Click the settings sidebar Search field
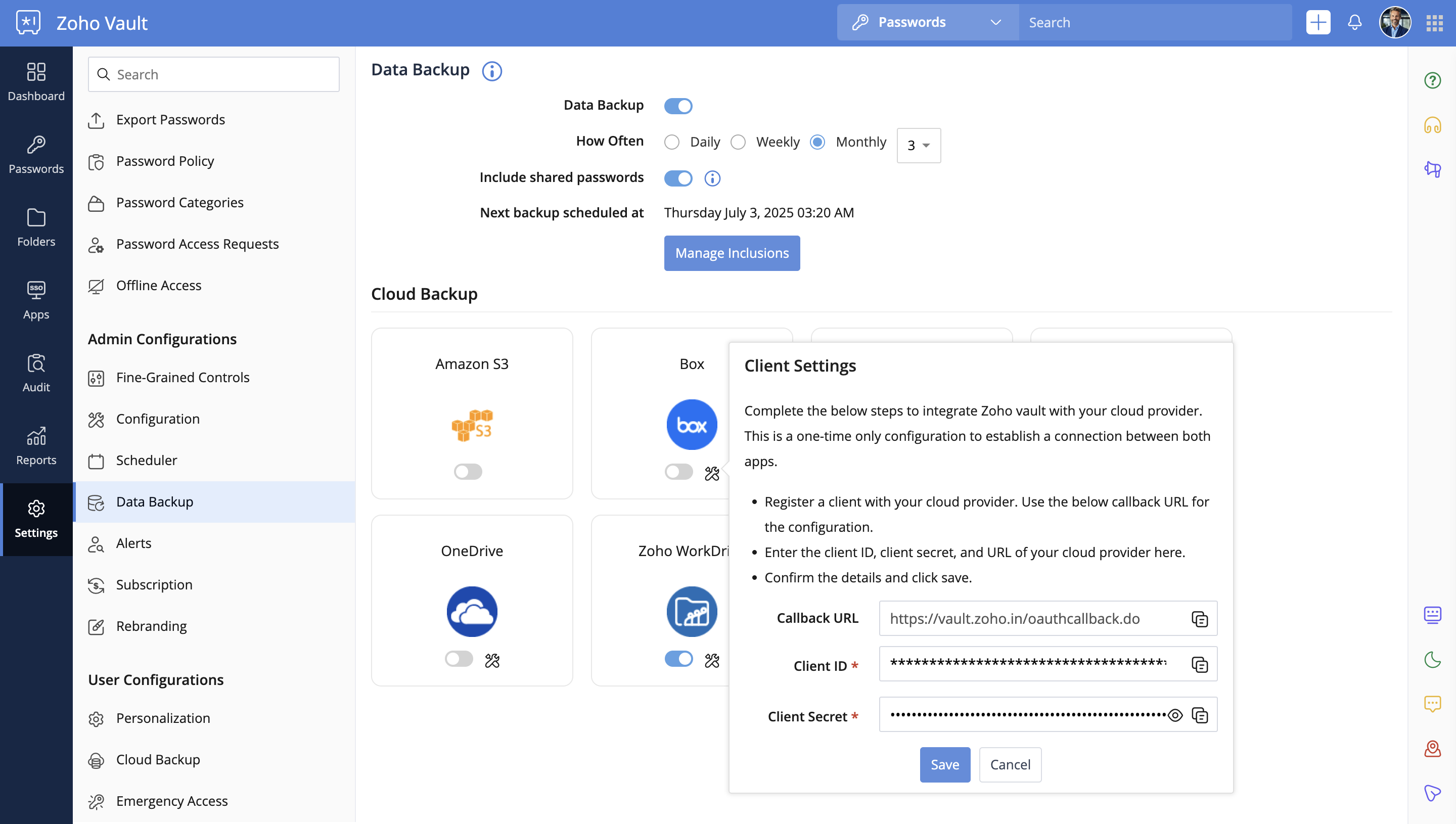The width and height of the screenshot is (1456, 824). click(x=214, y=74)
